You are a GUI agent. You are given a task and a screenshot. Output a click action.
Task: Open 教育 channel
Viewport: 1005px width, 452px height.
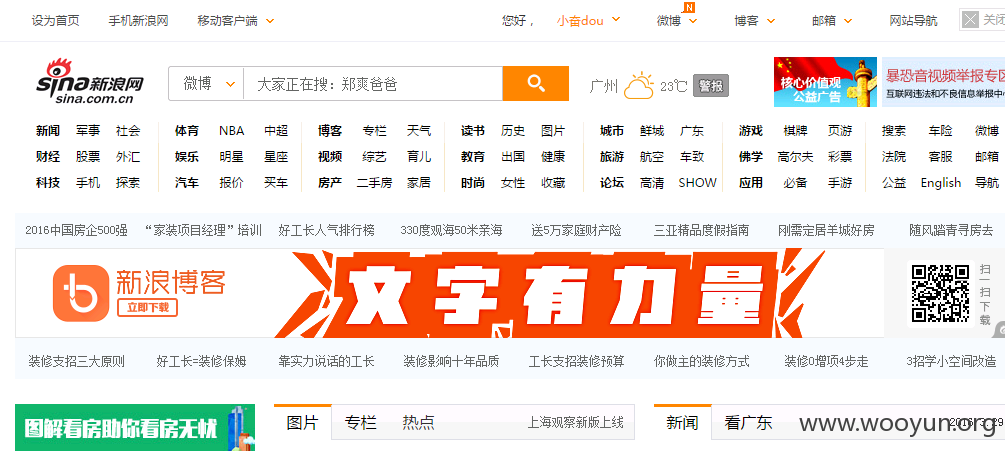click(472, 156)
